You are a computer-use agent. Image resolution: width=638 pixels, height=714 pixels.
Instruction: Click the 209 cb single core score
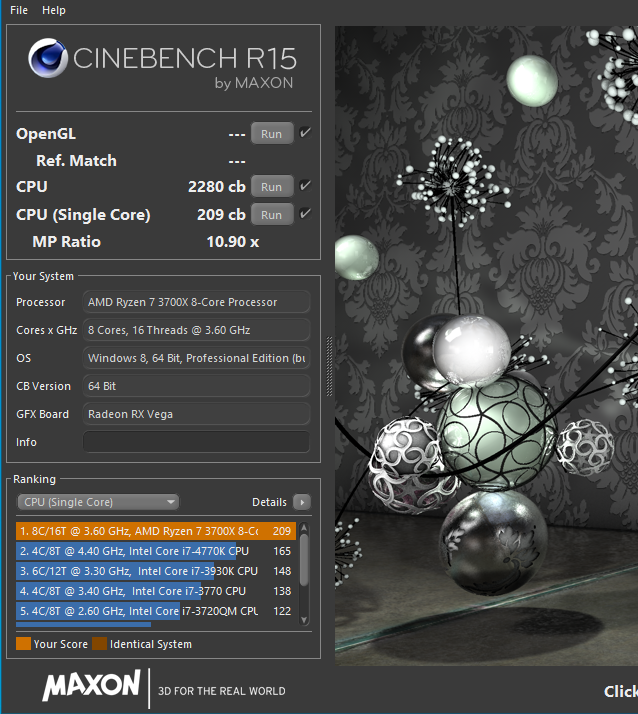(221, 214)
